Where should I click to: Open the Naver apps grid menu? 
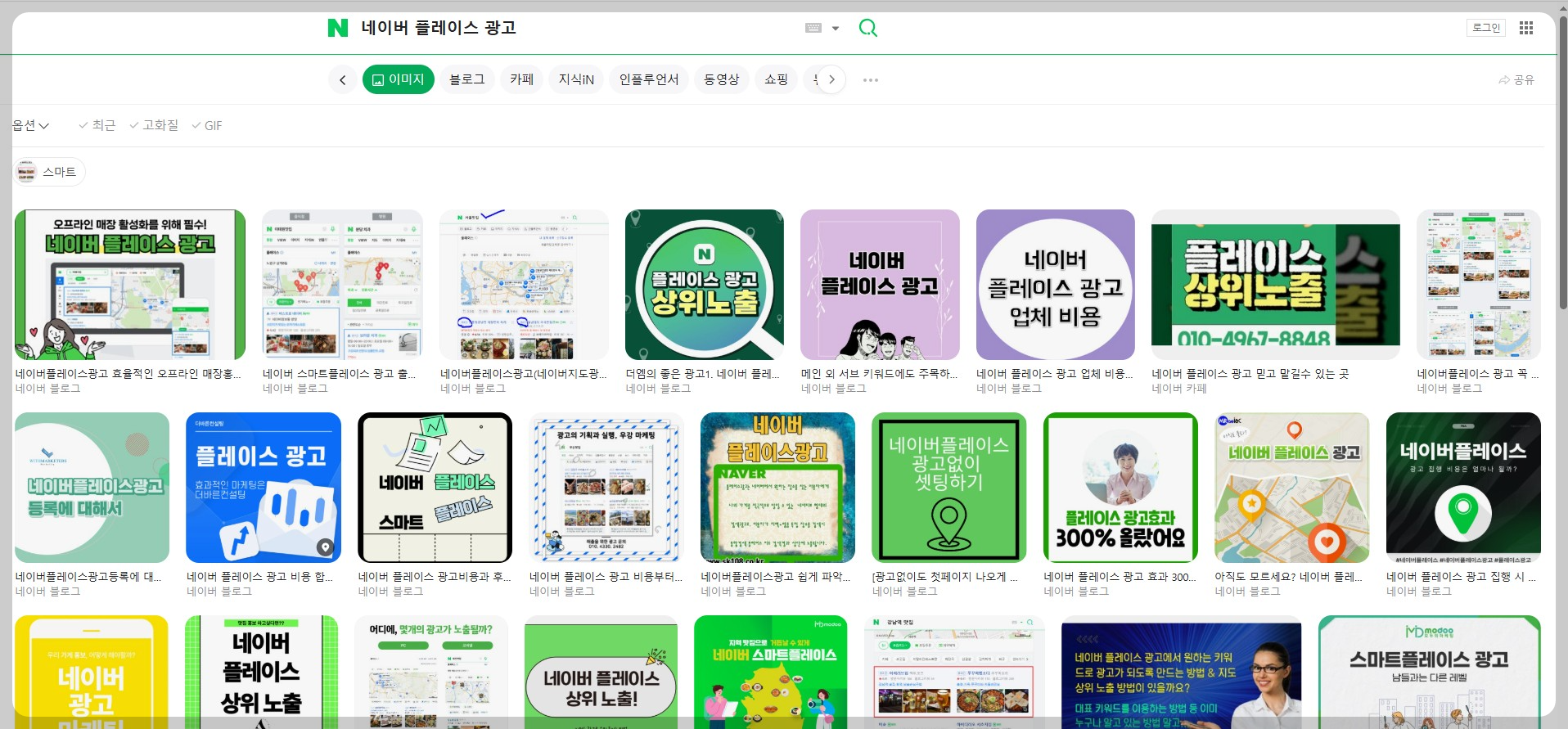click(x=1526, y=28)
